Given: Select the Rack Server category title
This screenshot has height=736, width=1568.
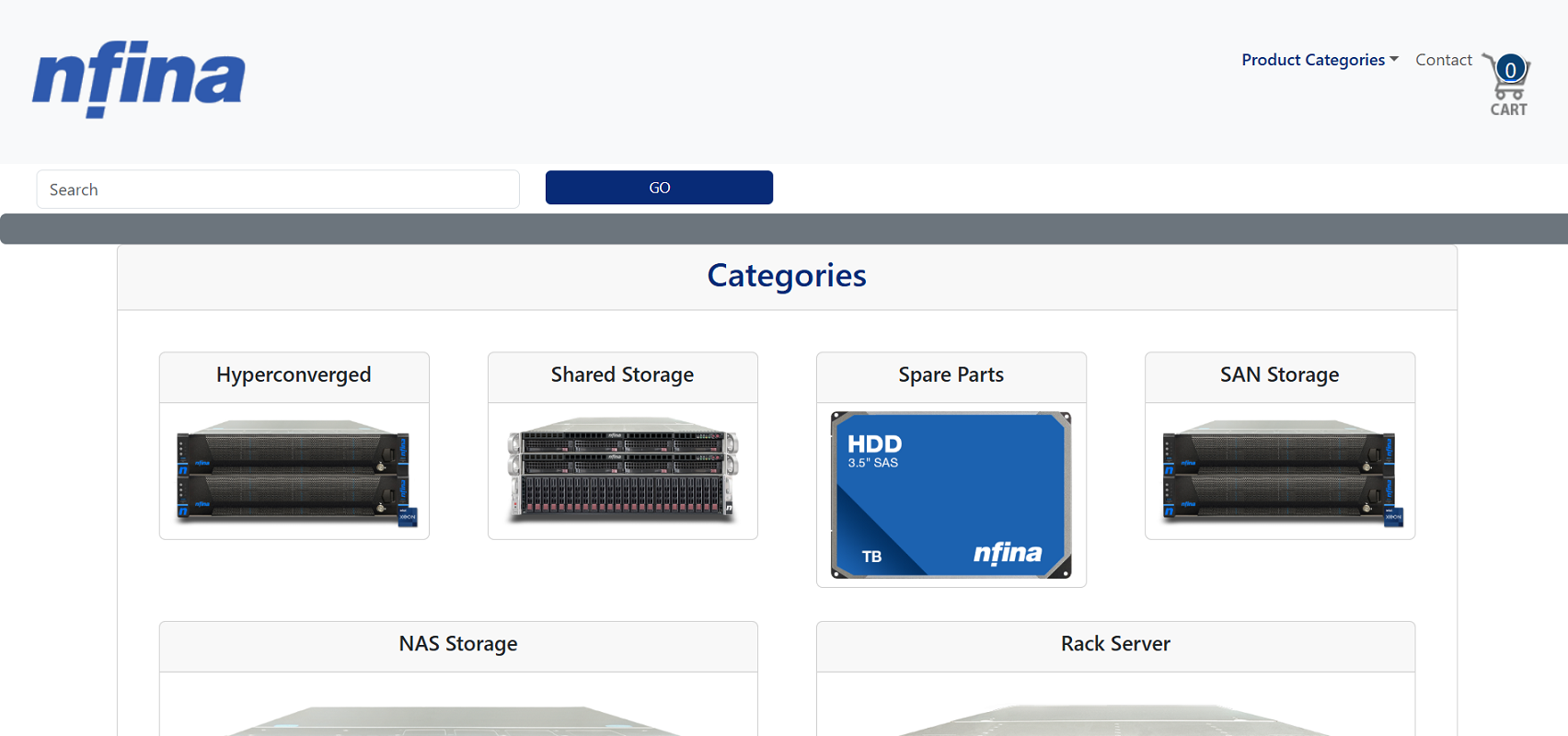Looking at the screenshot, I should click(1115, 644).
